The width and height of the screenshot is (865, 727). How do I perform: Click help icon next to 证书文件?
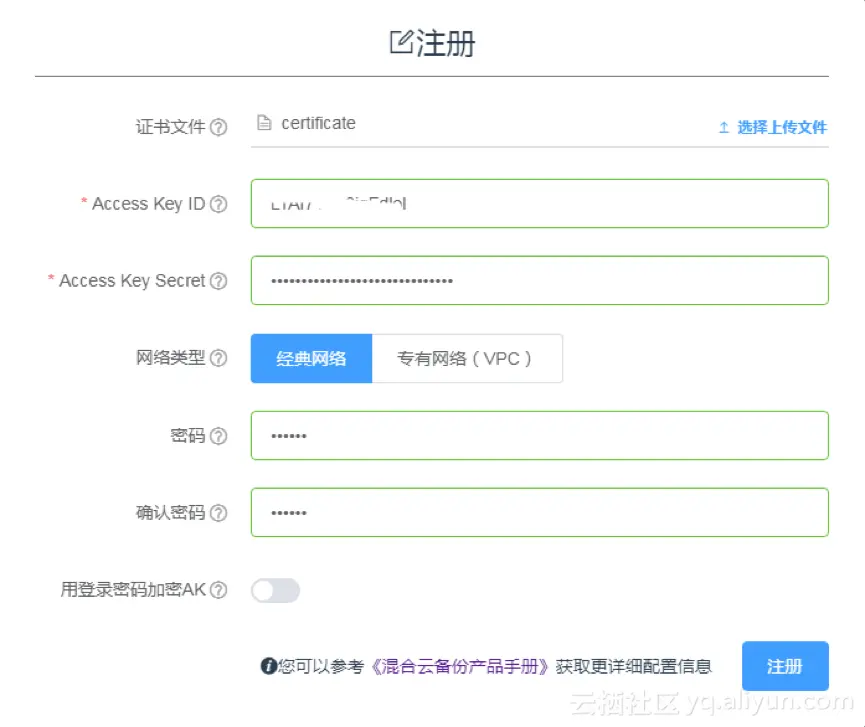[x=218, y=127]
